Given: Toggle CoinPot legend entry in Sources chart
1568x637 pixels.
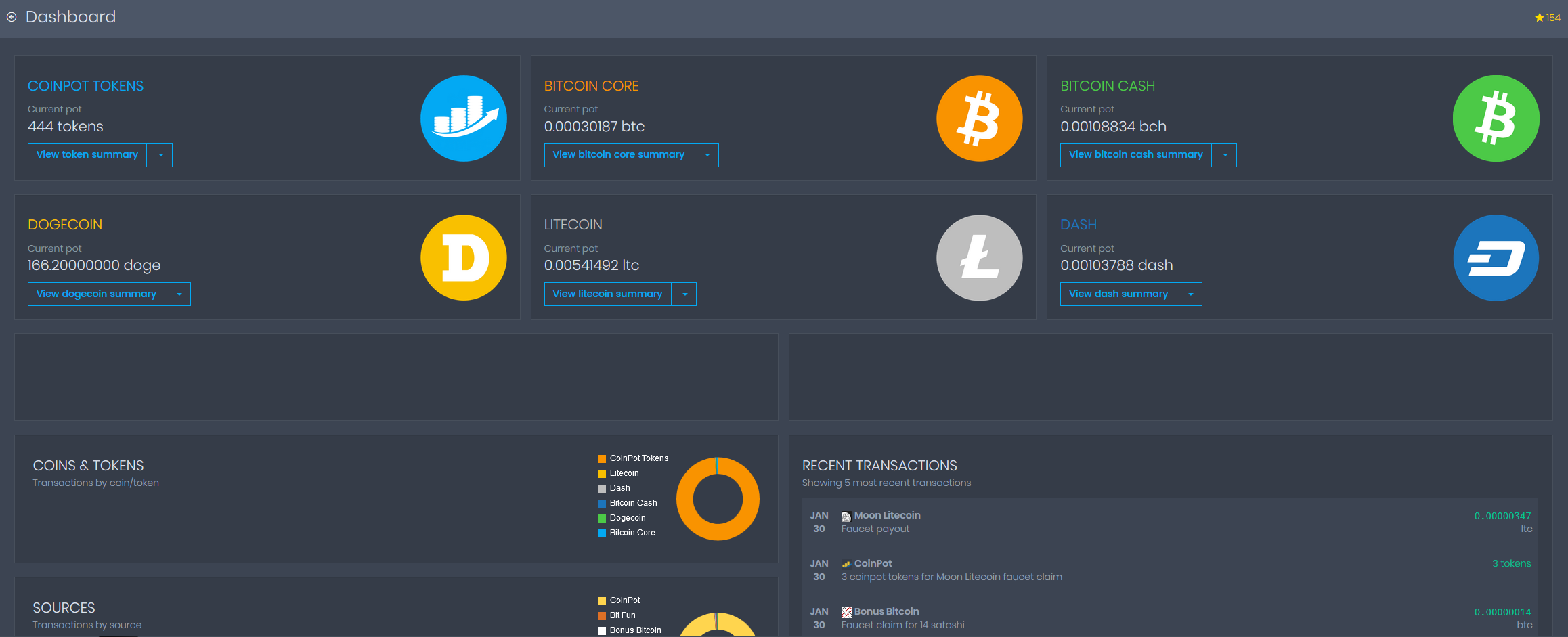Looking at the screenshot, I should tap(619, 600).
